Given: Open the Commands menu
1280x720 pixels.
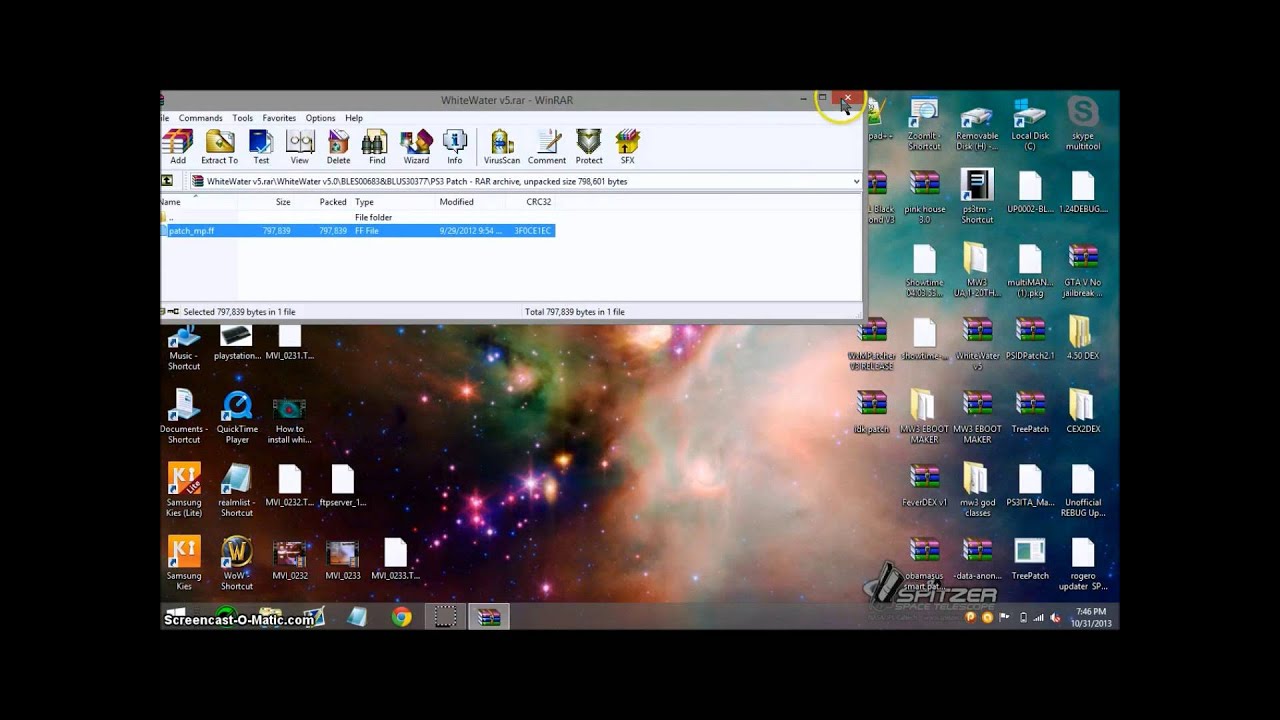Looking at the screenshot, I should pyautogui.click(x=201, y=118).
